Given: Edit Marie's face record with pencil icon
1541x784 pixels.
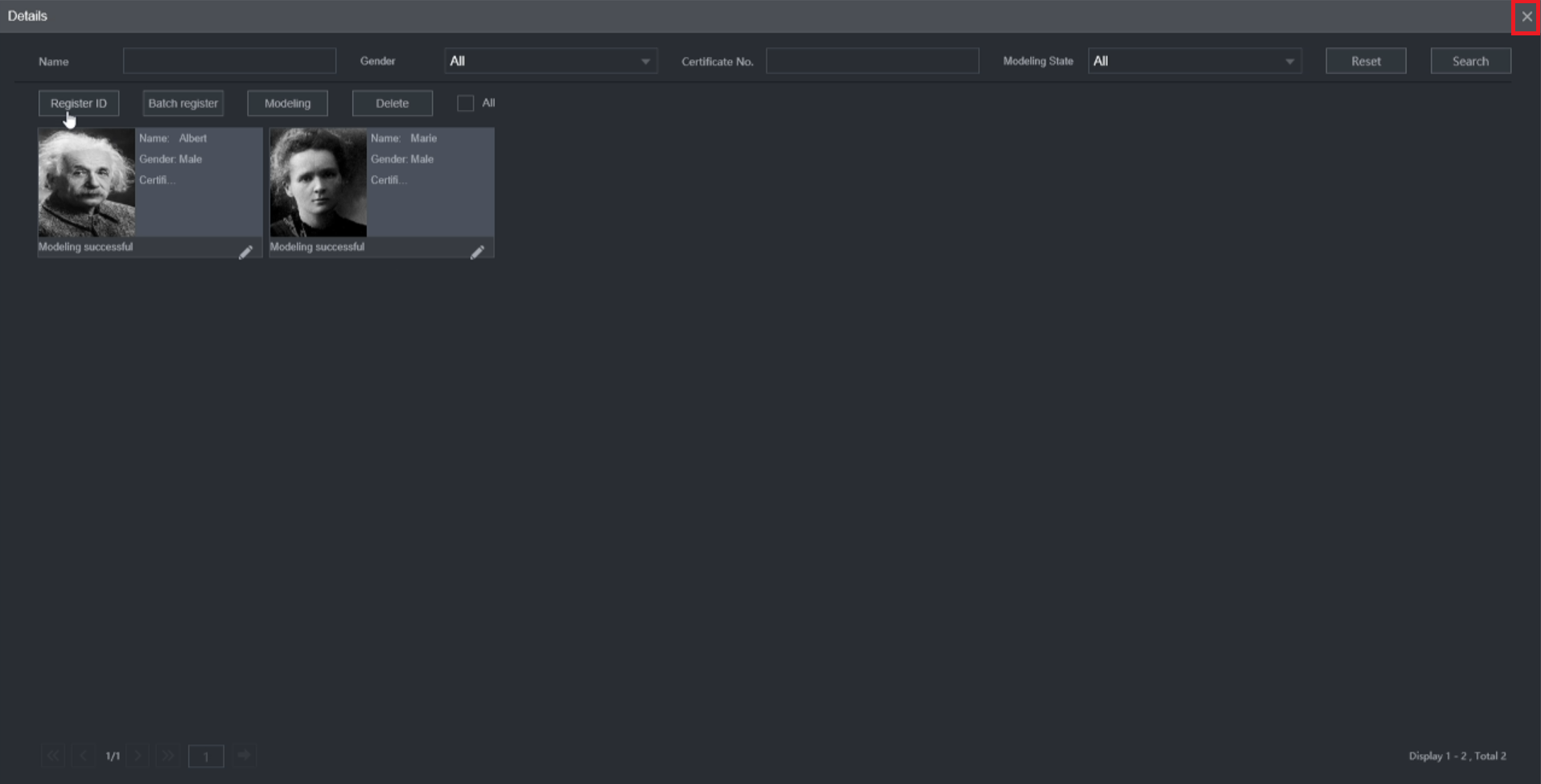Looking at the screenshot, I should point(477,252).
